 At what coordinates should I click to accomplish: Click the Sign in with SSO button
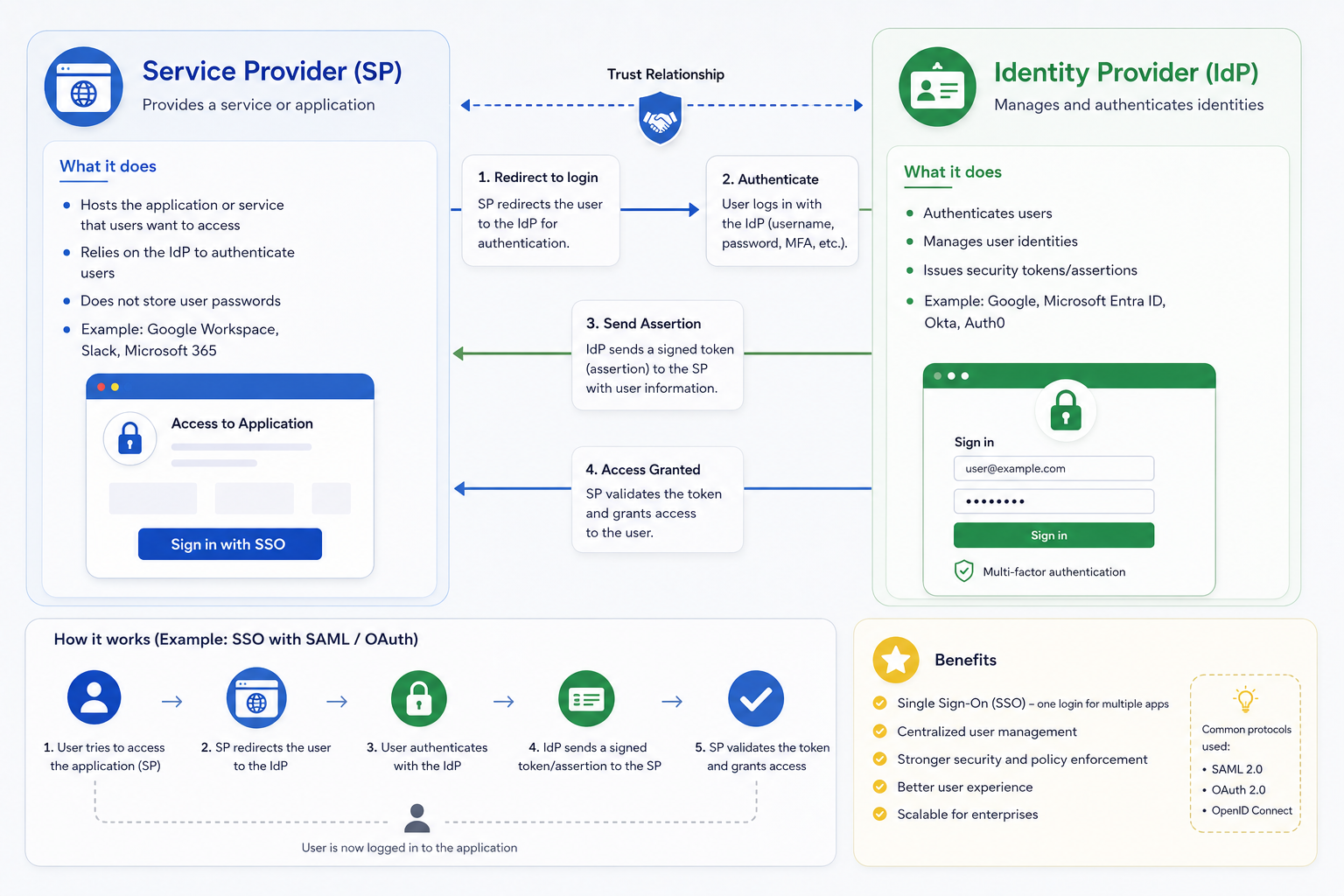230,543
